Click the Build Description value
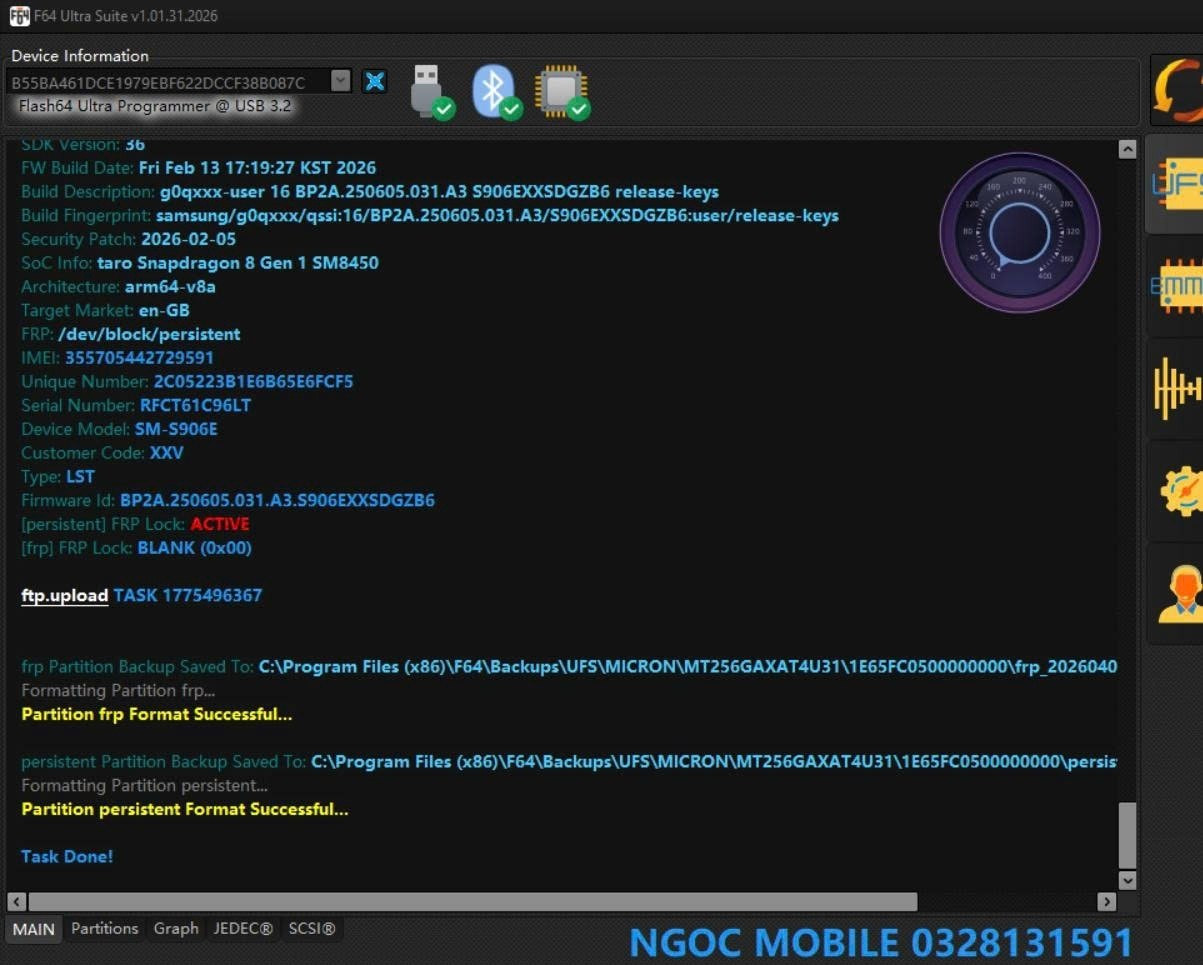1203x965 pixels. pyautogui.click(x=439, y=192)
